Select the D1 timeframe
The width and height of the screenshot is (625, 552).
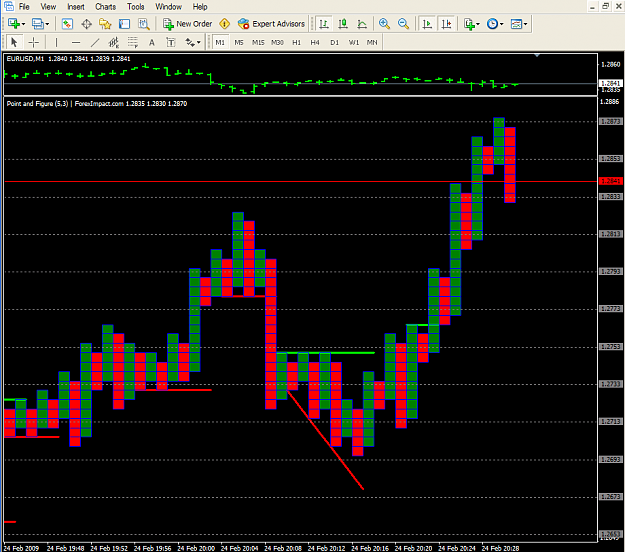(334, 42)
